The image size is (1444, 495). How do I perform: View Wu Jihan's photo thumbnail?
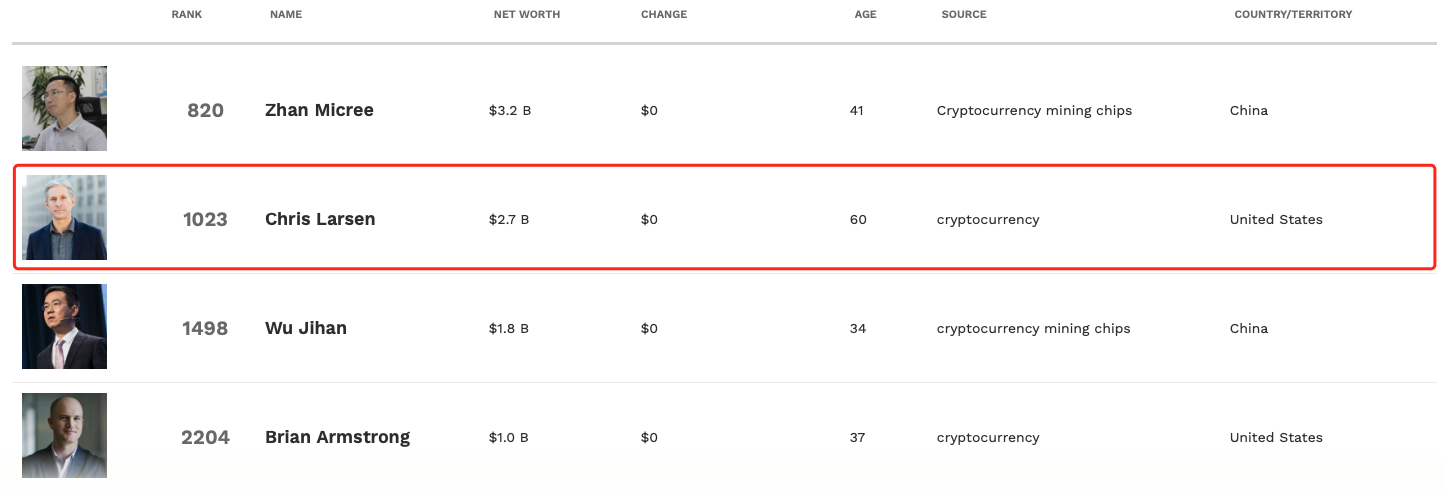[x=64, y=326]
